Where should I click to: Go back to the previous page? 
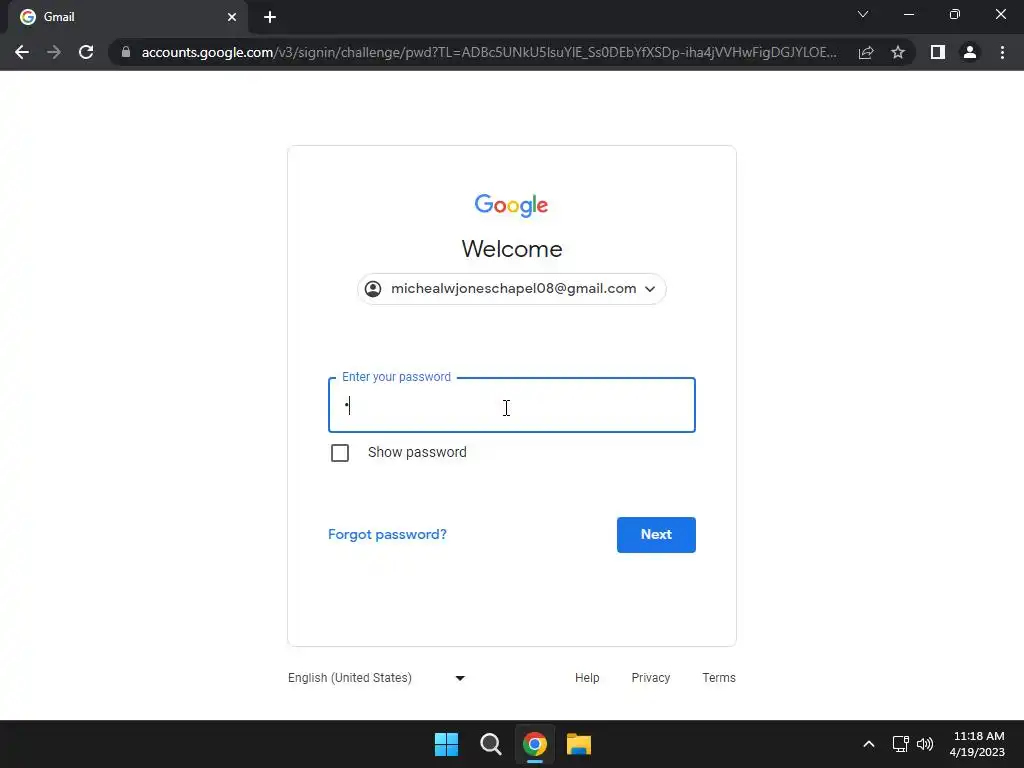pyautogui.click(x=22, y=52)
